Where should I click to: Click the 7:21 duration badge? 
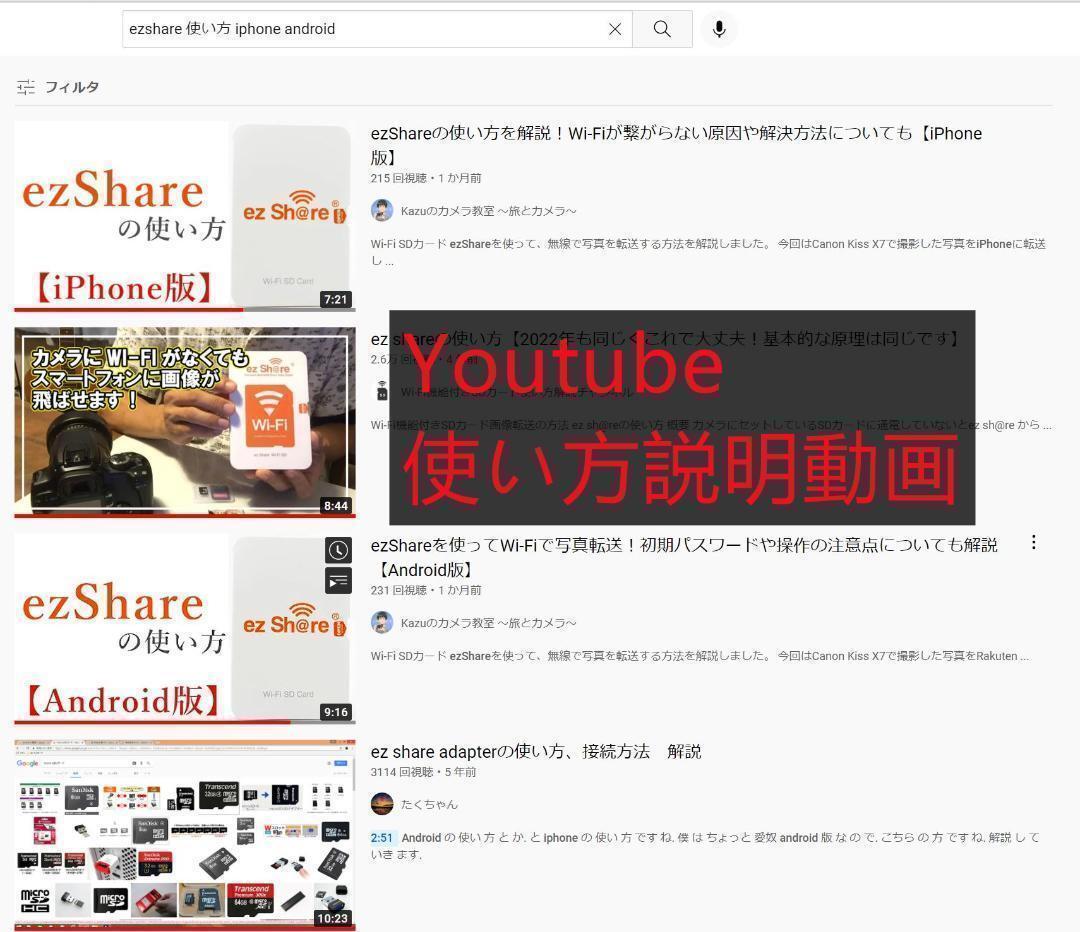[335, 300]
